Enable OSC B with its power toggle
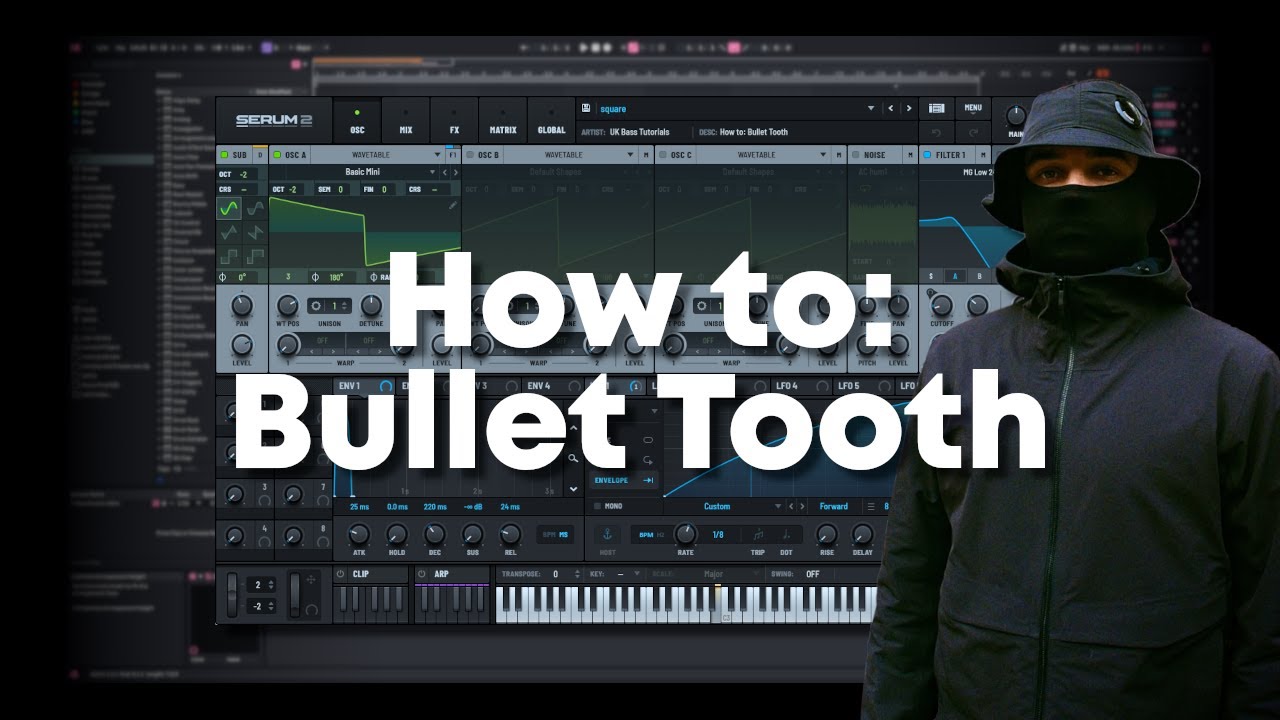 pos(470,155)
